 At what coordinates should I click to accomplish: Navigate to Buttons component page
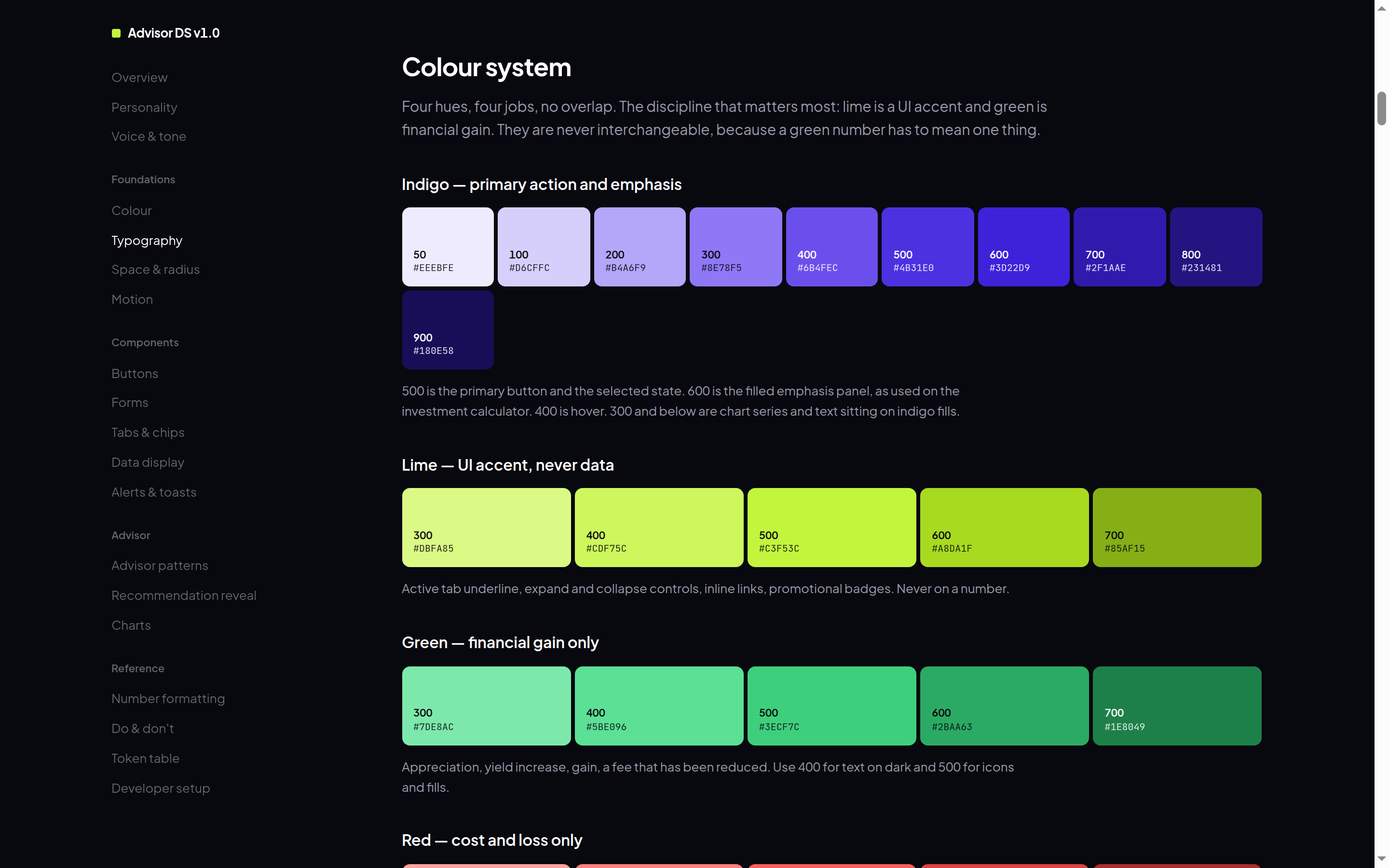(x=135, y=374)
